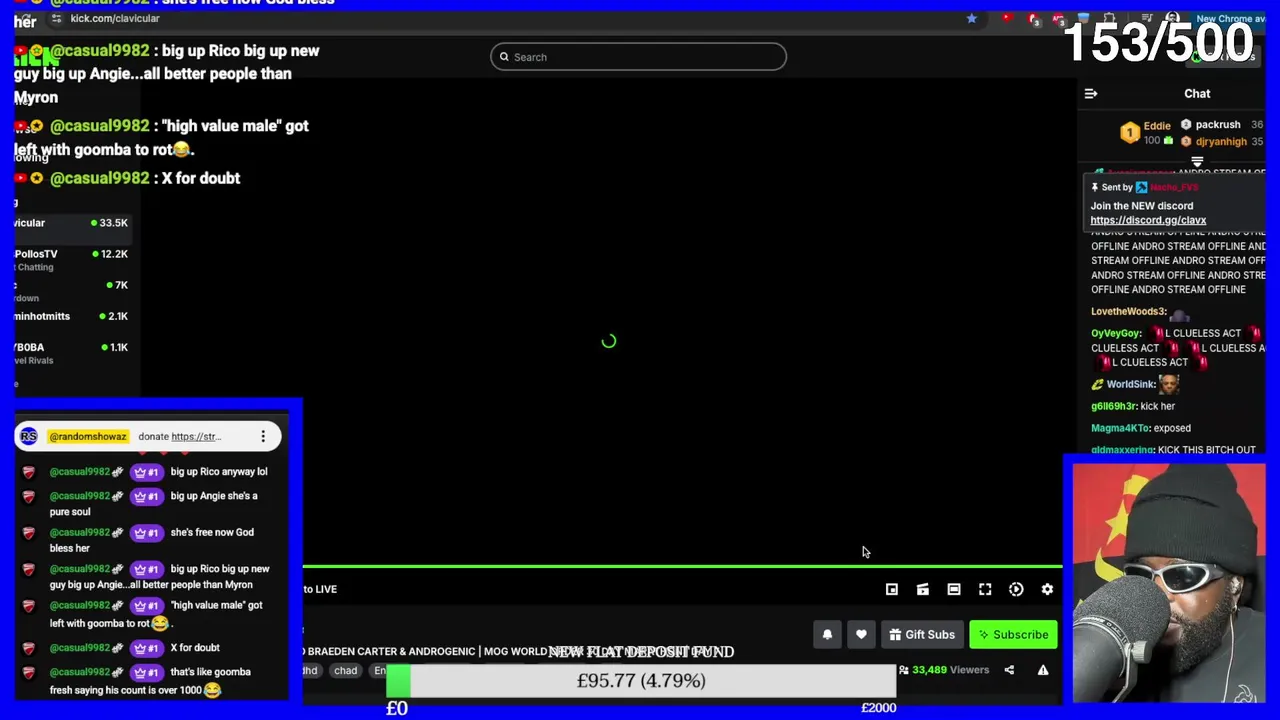Click the green Subscribe button
Screen dimensions: 1280x720
pyautogui.click(x=1013, y=635)
